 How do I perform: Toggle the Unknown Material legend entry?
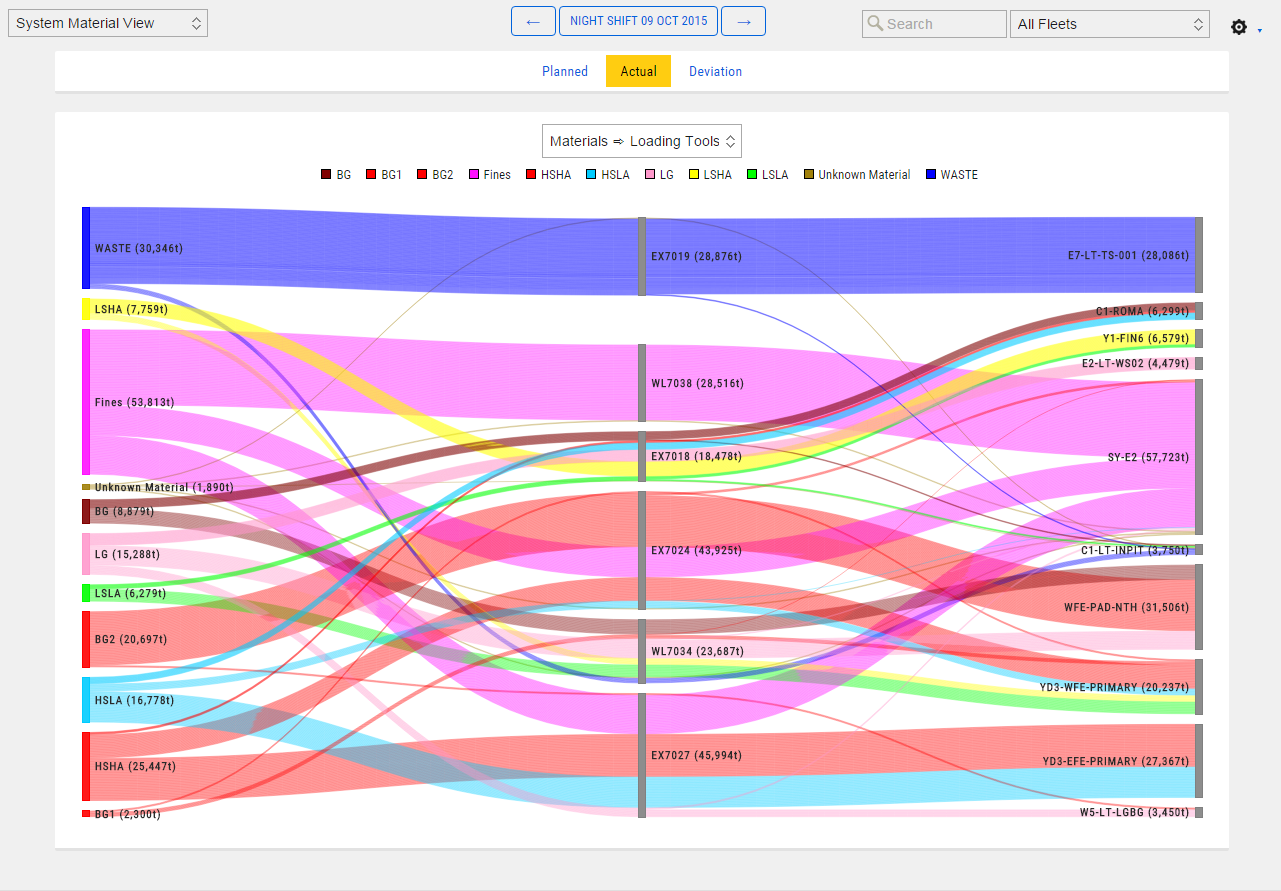[856, 174]
